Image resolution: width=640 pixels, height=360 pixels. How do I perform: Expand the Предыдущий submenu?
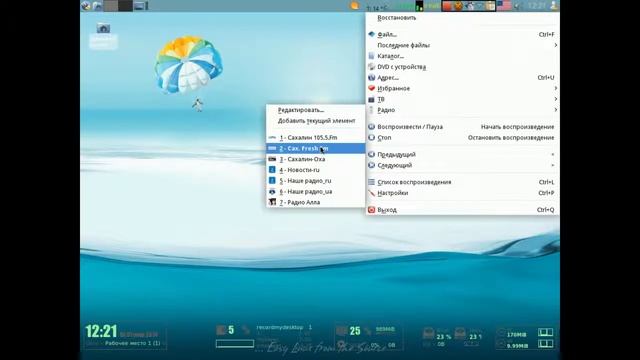[462, 154]
